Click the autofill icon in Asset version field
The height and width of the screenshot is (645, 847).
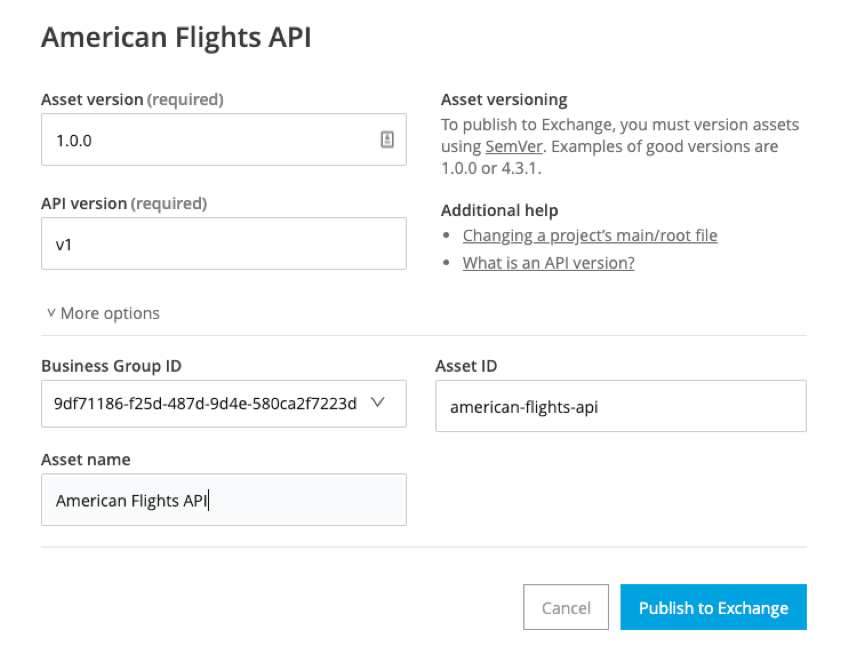point(387,139)
